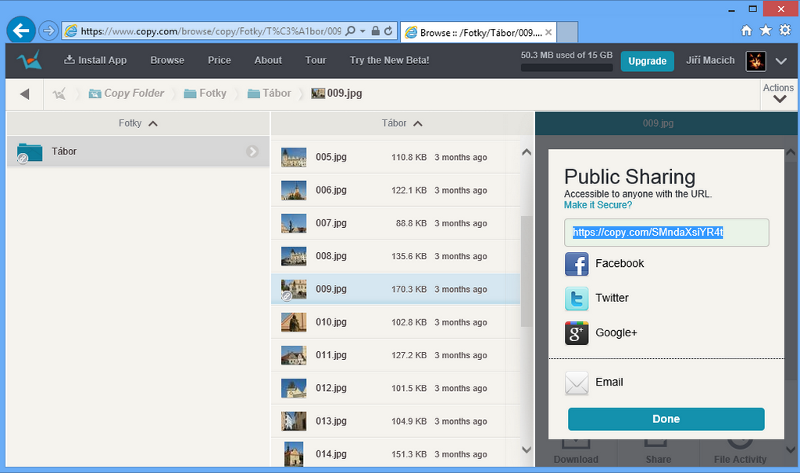This screenshot has width=800, height=473.
Task: Click the Email envelope icon
Action: [577, 383]
